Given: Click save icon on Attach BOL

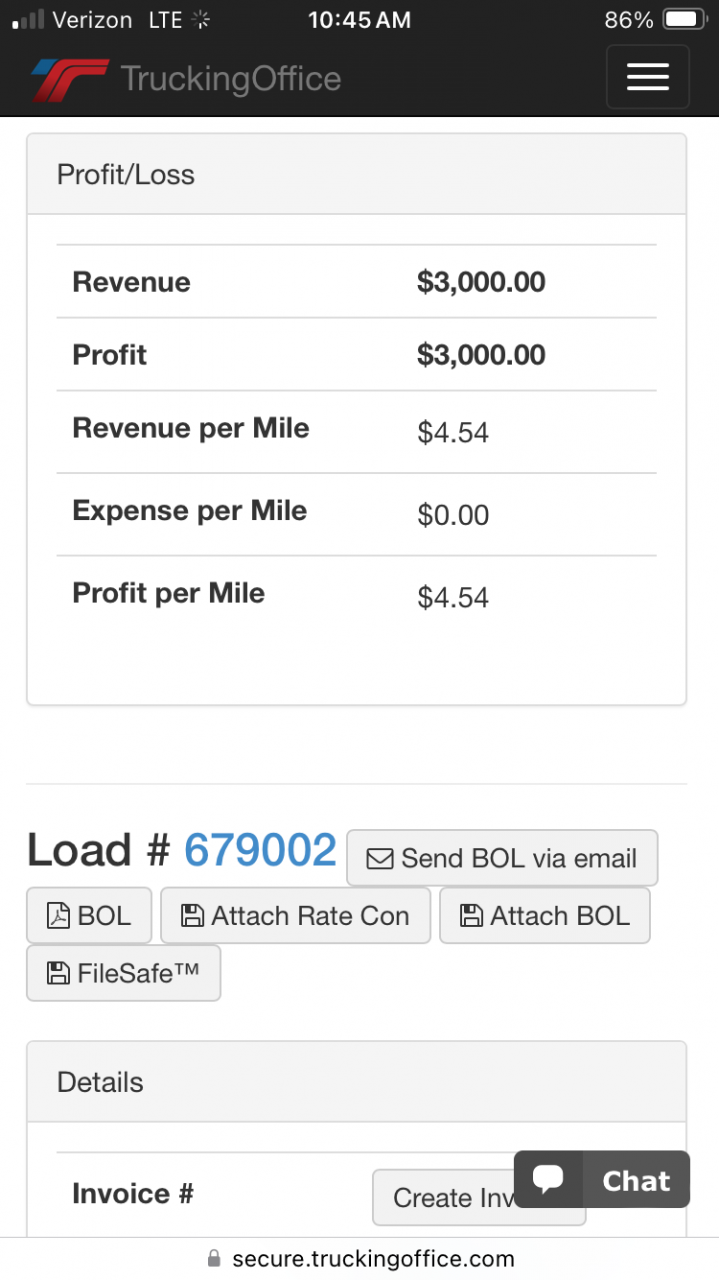Looking at the screenshot, I should (x=471, y=916).
